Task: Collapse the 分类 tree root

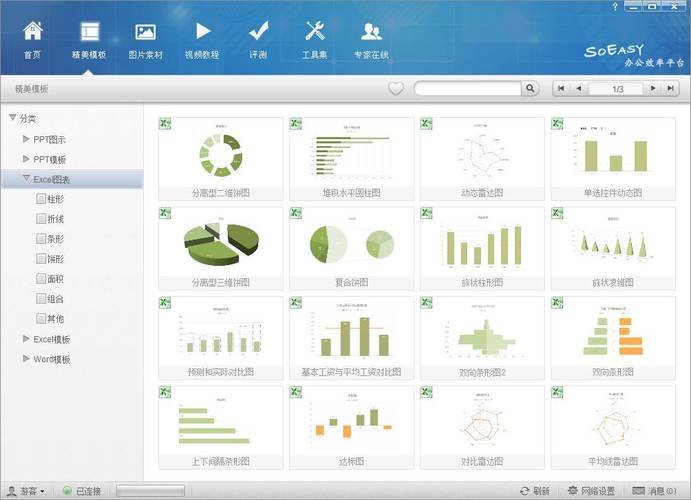Action: click(12, 117)
